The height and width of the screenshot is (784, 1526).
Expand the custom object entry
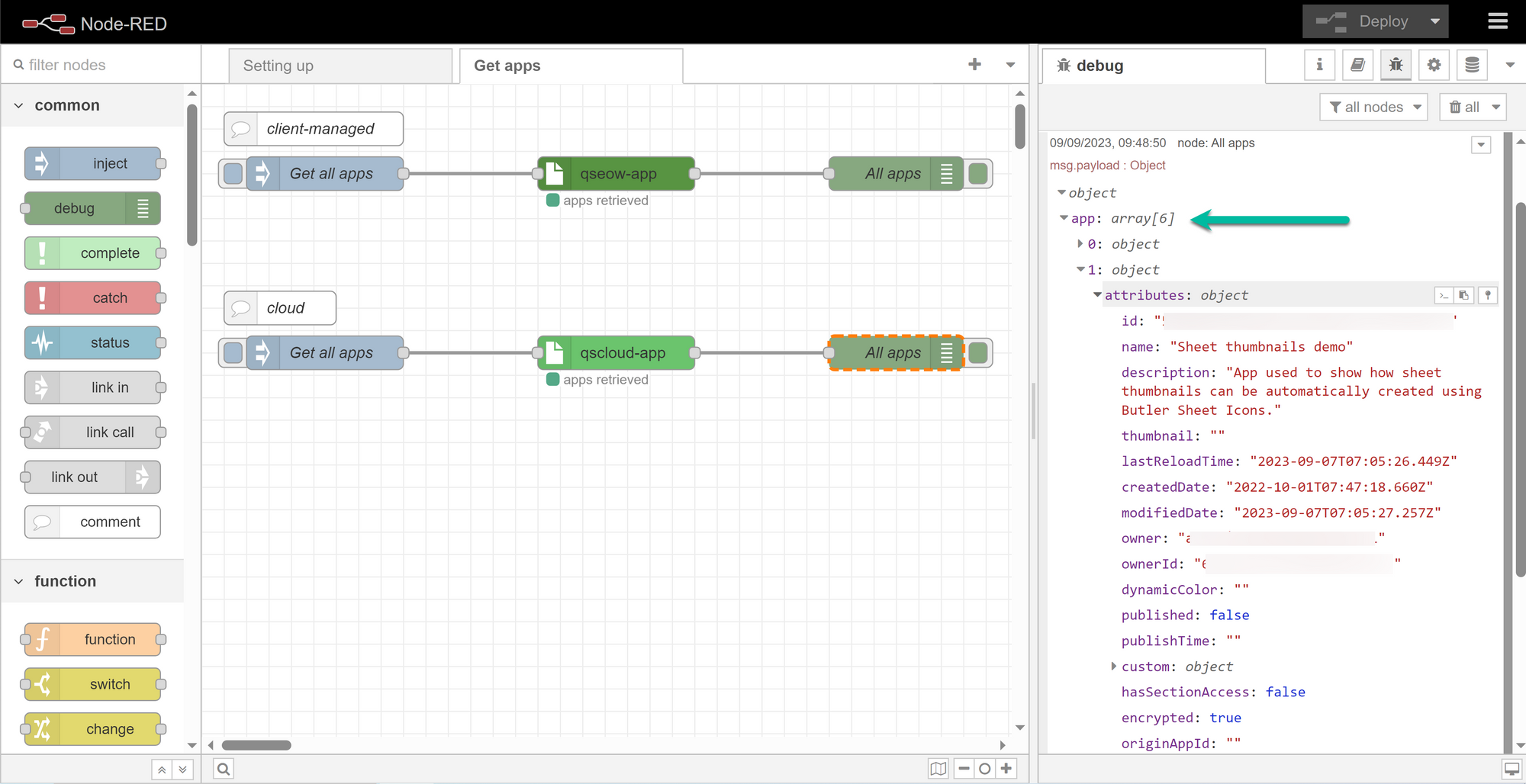pyautogui.click(x=1114, y=667)
